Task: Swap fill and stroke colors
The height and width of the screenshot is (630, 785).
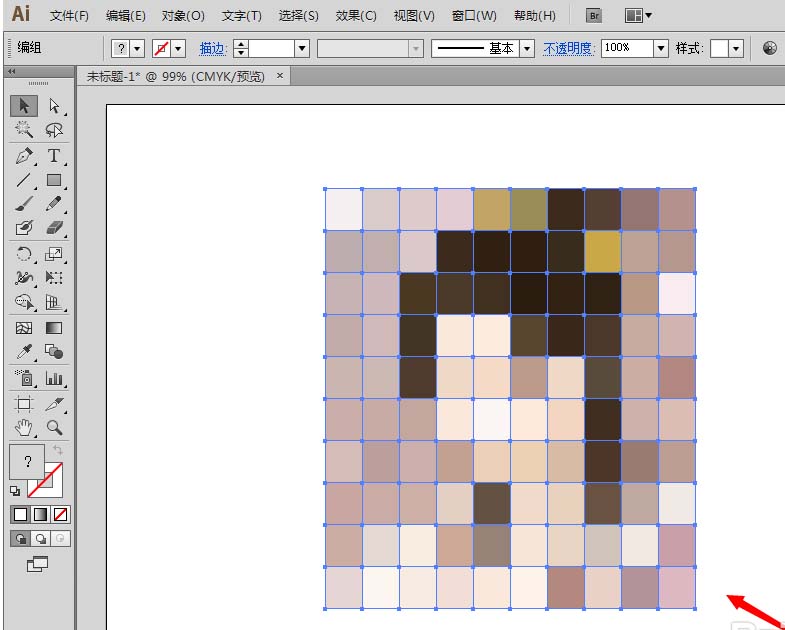Action: pyautogui.click(x=58, y=450)
